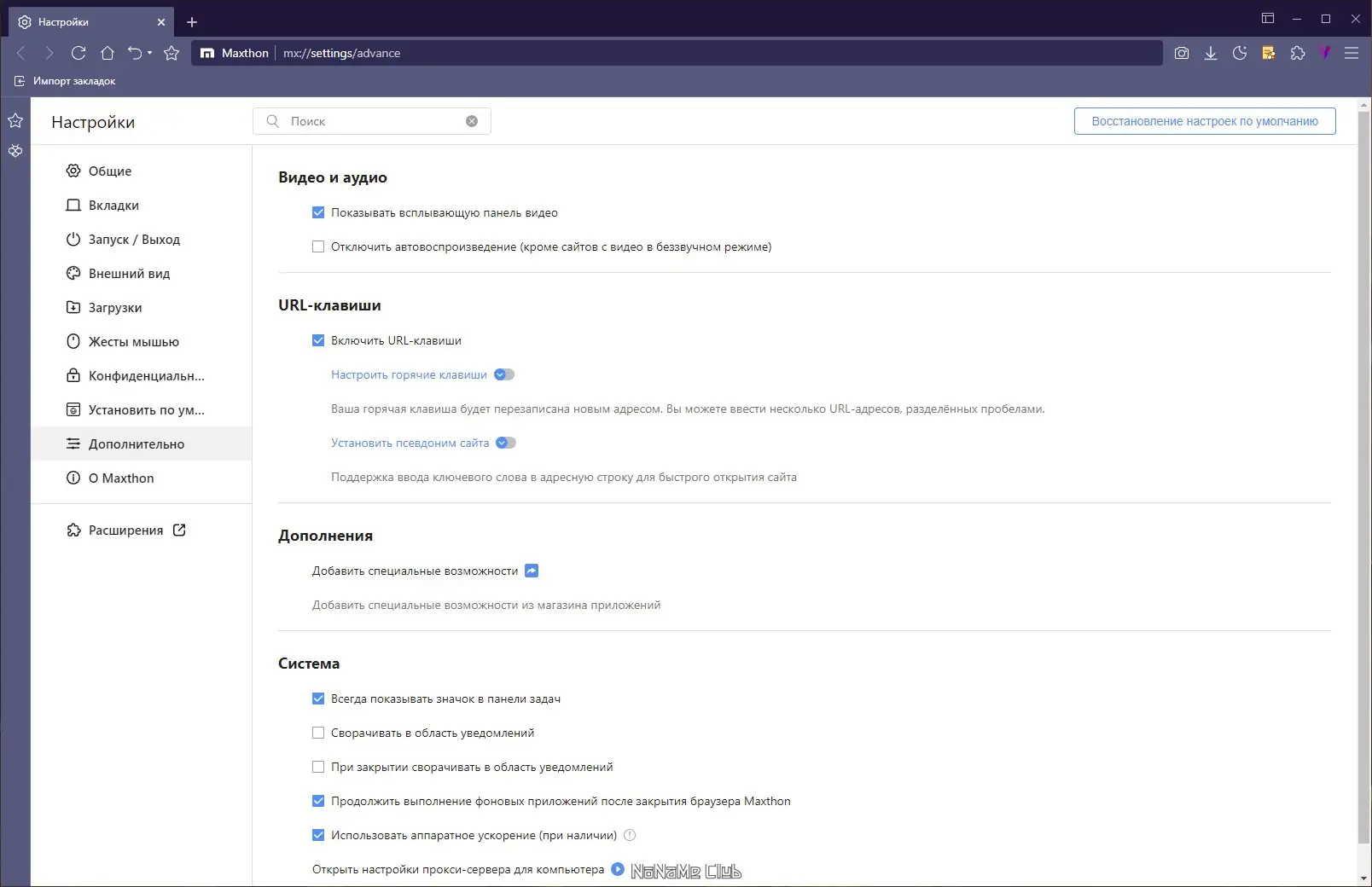Screen dimensions: 1372x887
Task: Toggle hardware acceleration checkbox
Action: click(318, 835)
